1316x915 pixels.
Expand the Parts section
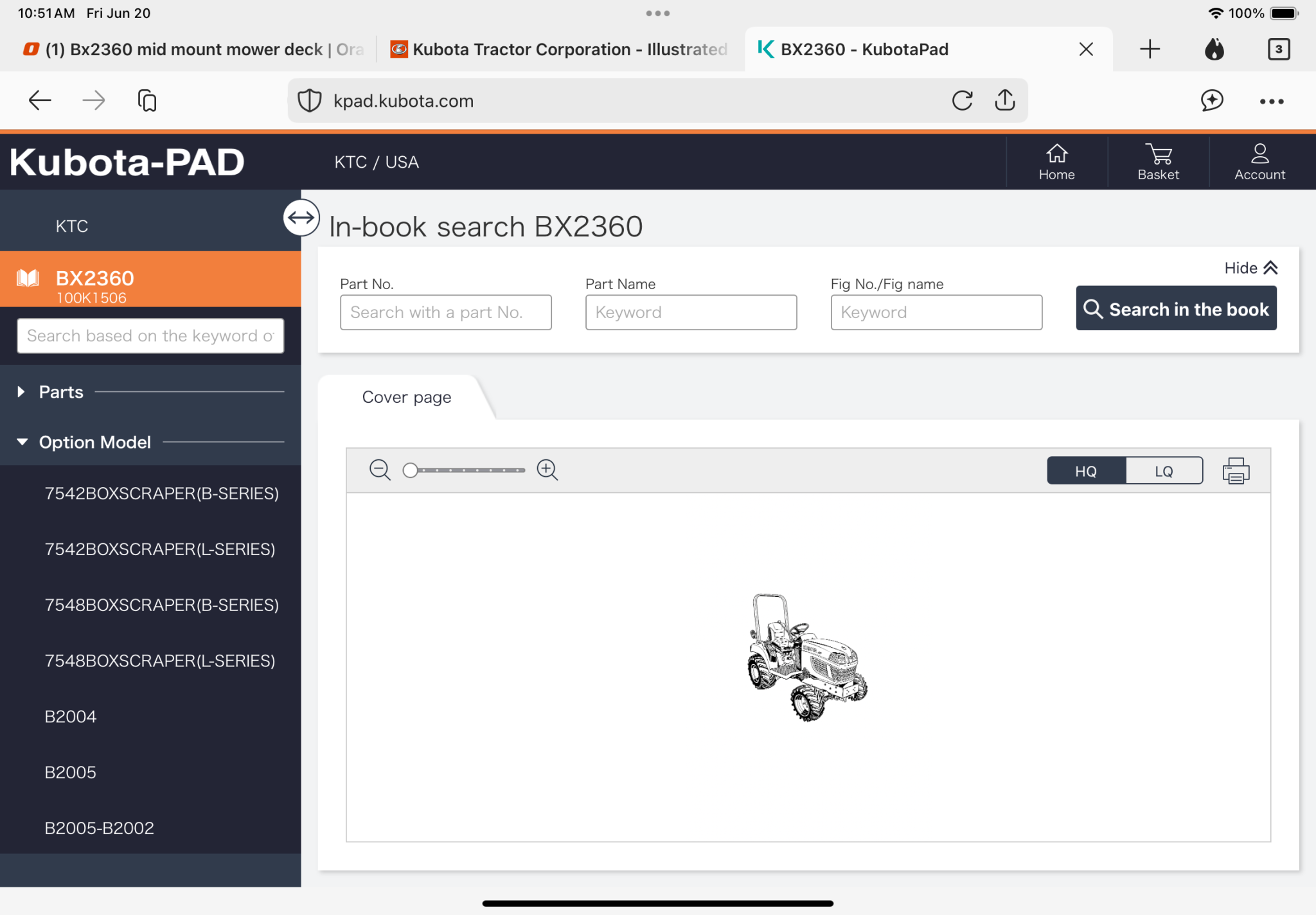pyautogui.click(x=60, y=392)
